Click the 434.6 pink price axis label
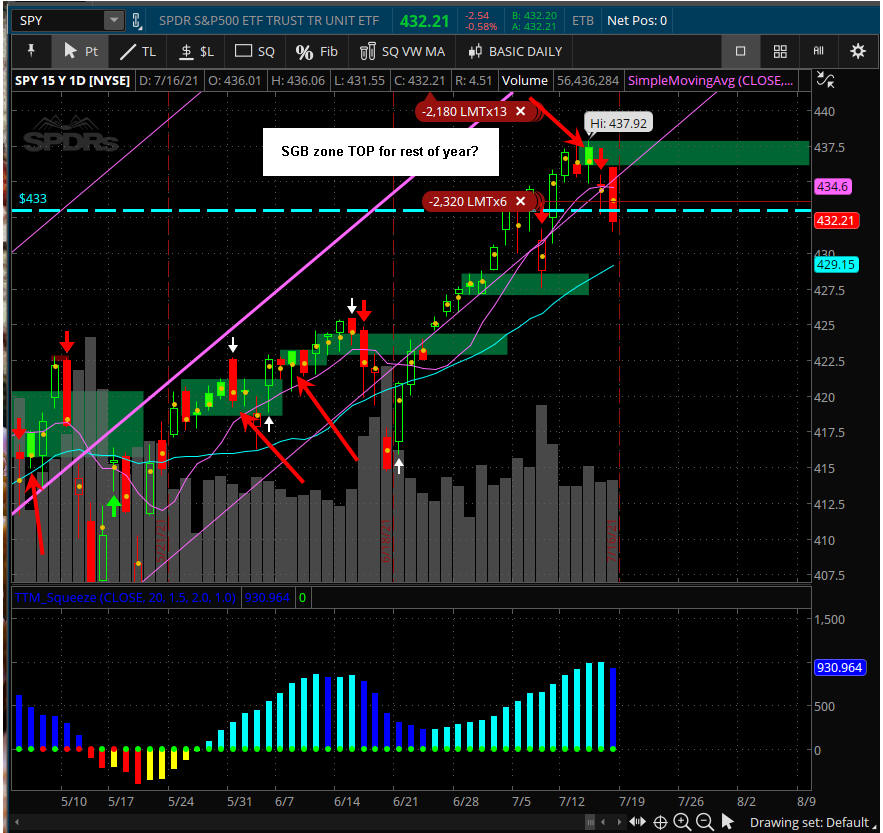This screenshot has height=833, width=883. [833, 186]
